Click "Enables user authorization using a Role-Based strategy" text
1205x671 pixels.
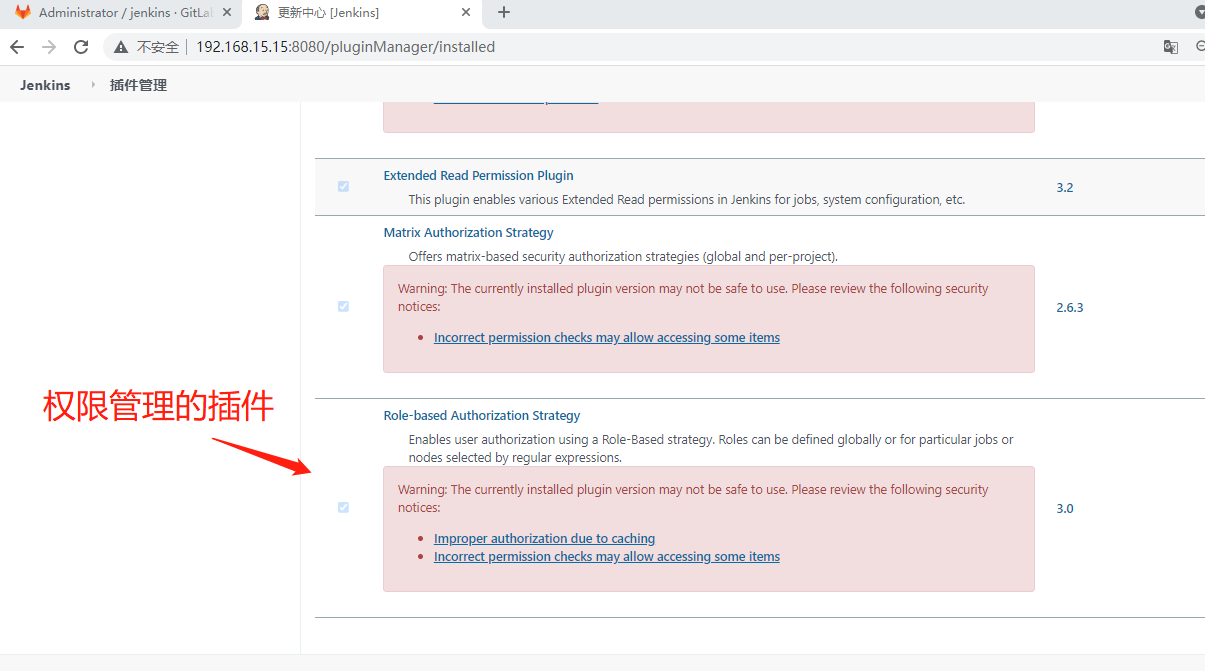tap(711, 449)
